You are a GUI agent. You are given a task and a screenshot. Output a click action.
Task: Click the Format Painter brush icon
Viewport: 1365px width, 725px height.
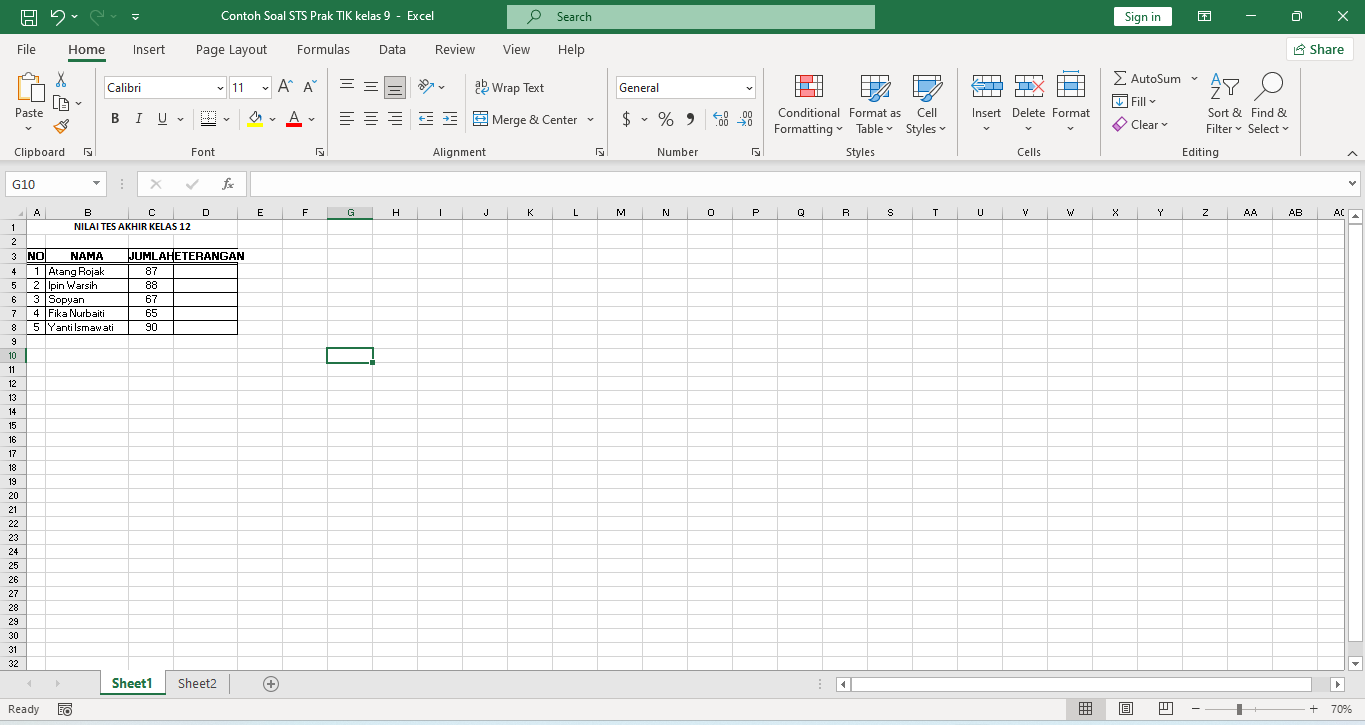pyautogui.click(x=61, y=126)
